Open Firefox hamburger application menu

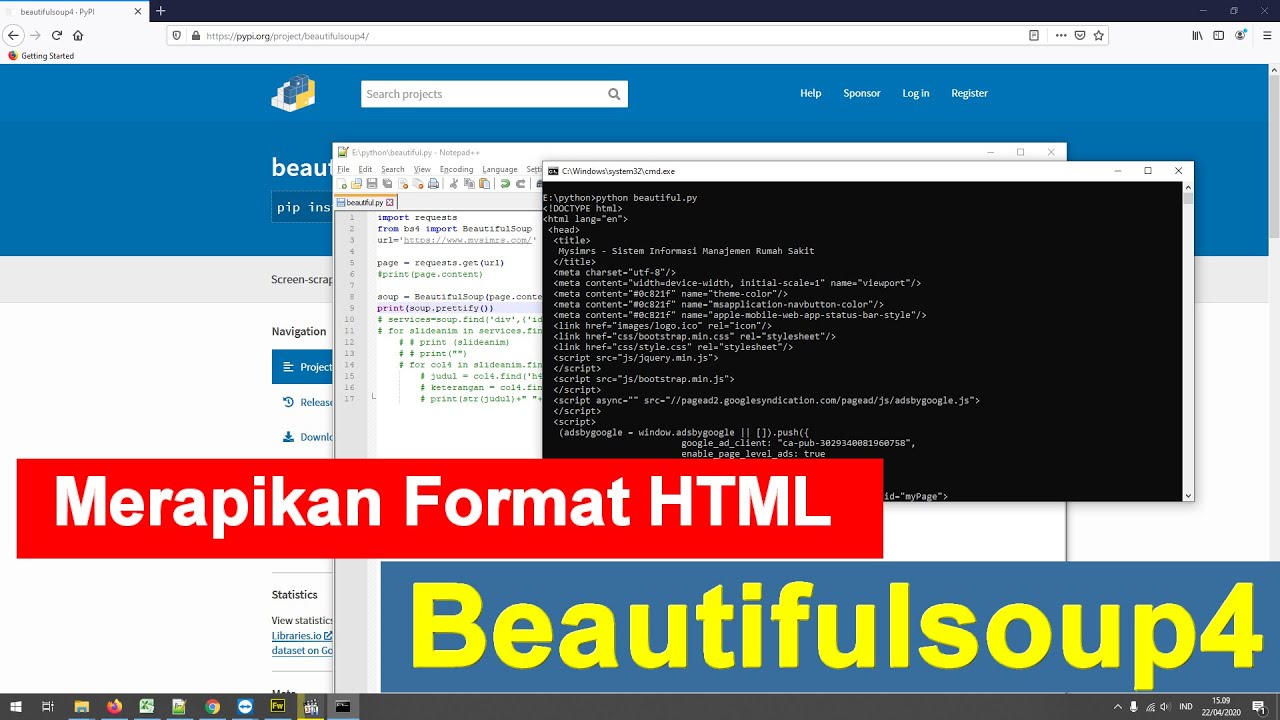1267,35
